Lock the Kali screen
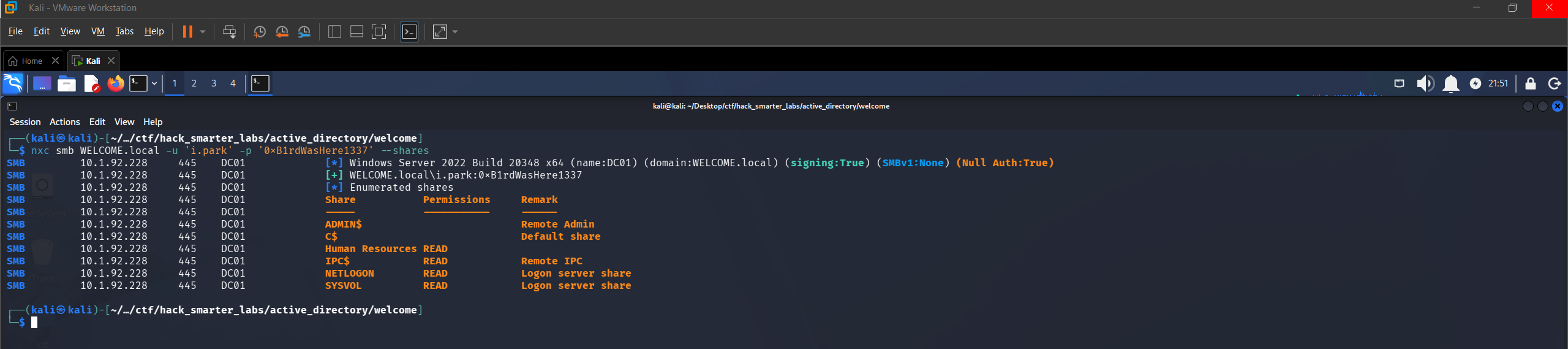 pyautogui.click(x=1530, y=83)
